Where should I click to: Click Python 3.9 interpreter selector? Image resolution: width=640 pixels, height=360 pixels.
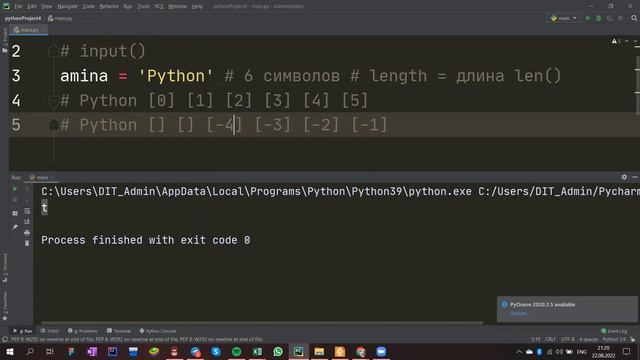(x=614, y=340)
